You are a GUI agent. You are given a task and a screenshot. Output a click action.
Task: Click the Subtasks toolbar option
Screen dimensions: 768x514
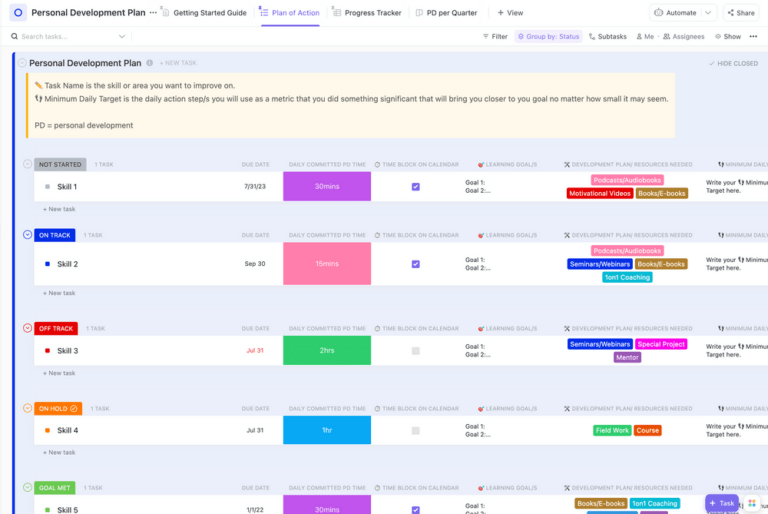(x=607, y=36)
